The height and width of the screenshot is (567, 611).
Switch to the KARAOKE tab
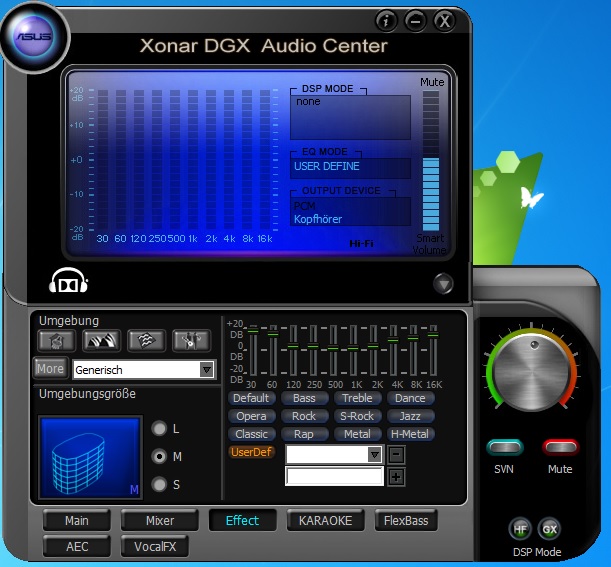(x=325, y=520)
